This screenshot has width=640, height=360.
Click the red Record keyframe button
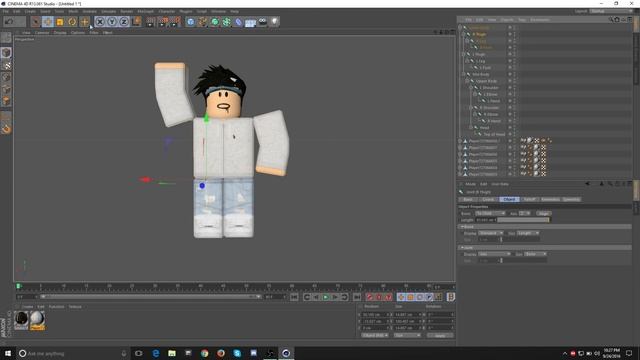click(369, 297)
